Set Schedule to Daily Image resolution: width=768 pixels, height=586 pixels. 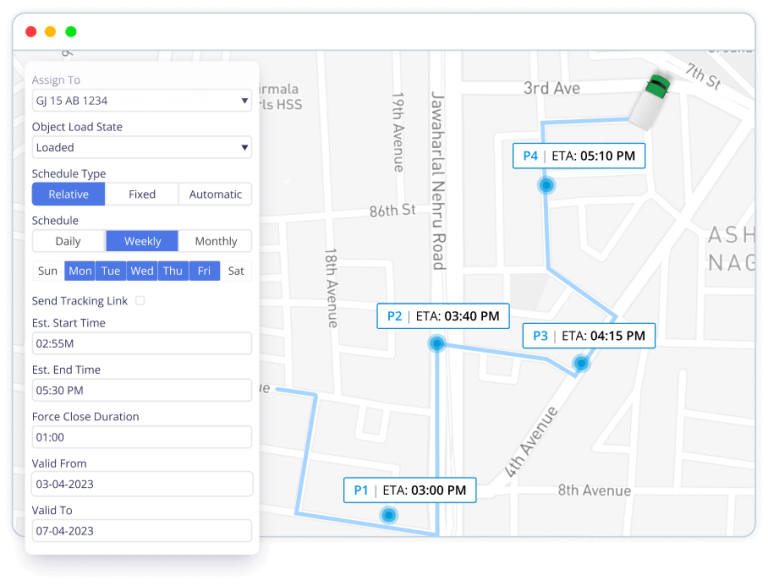[68, 241]
